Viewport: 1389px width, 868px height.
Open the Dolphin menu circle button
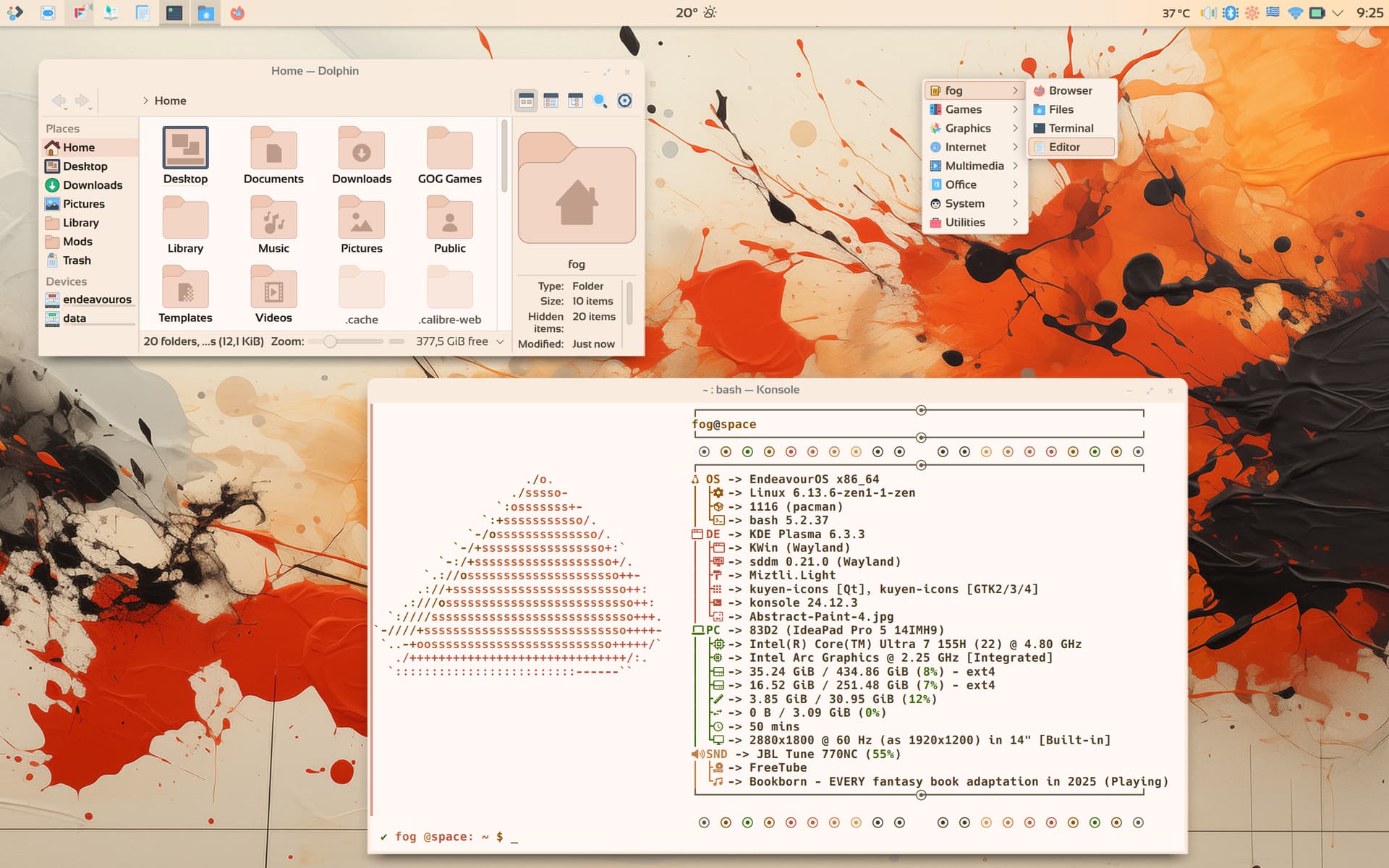tap(625, 101)
